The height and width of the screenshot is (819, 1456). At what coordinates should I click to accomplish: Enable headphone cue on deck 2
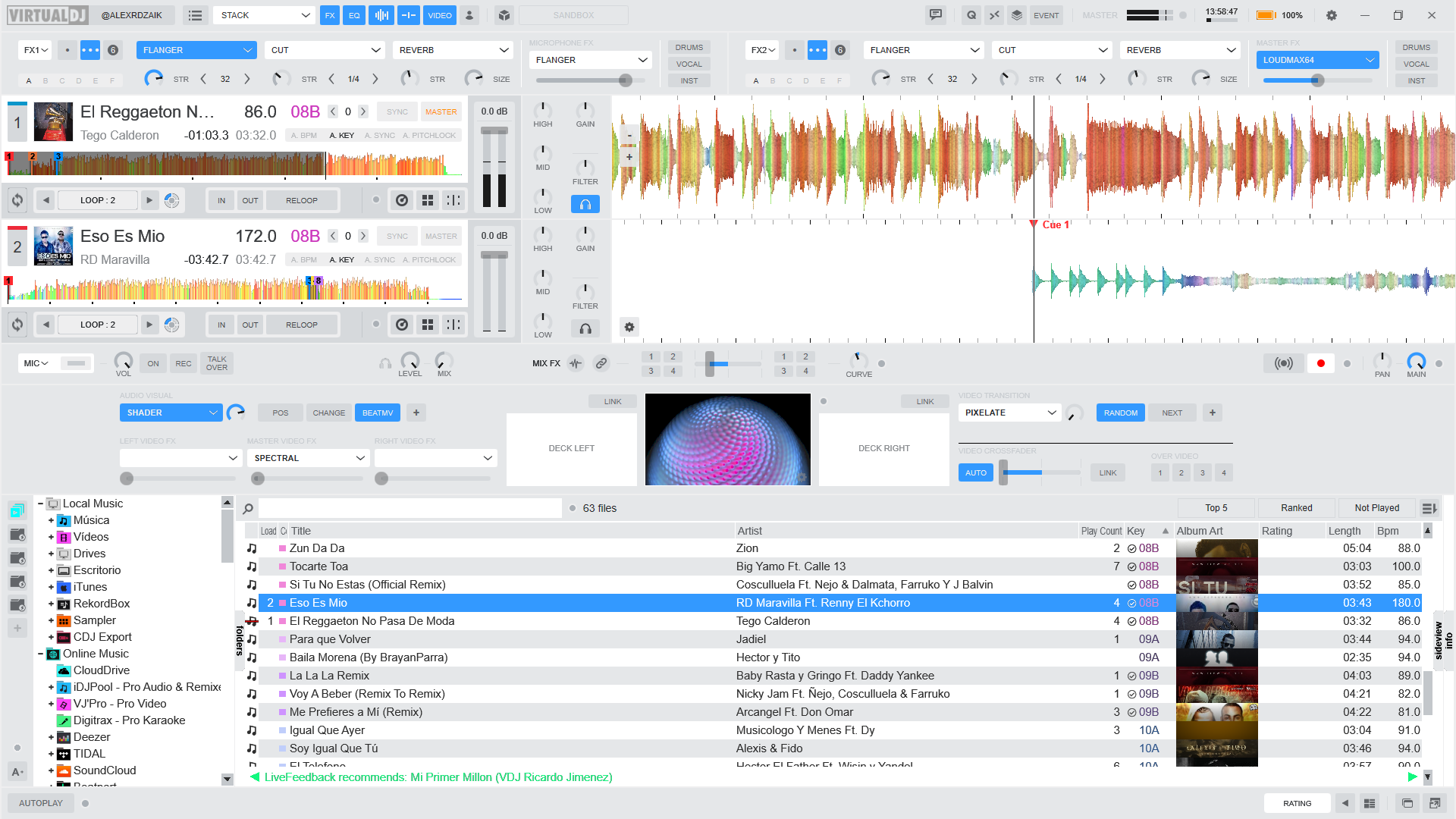click(x=585, y=328)
